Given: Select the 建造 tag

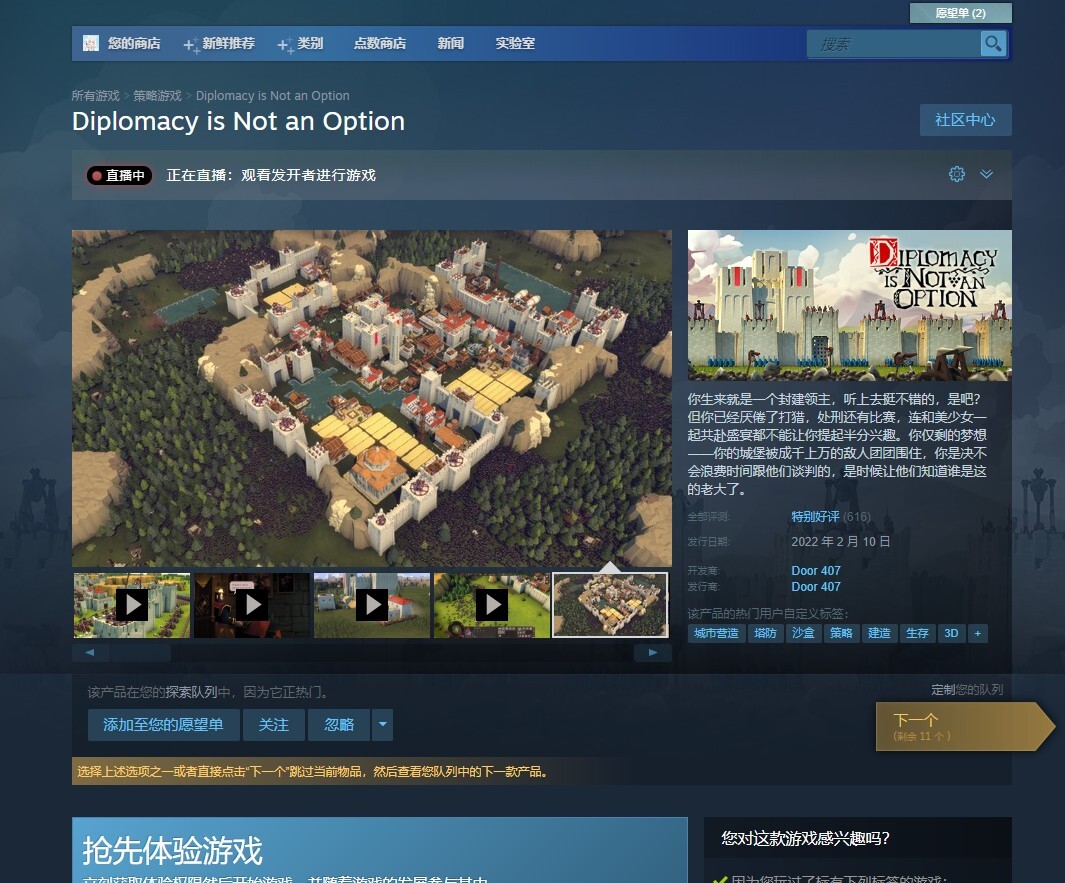Looking at the screenshot, I should (879, 633).
